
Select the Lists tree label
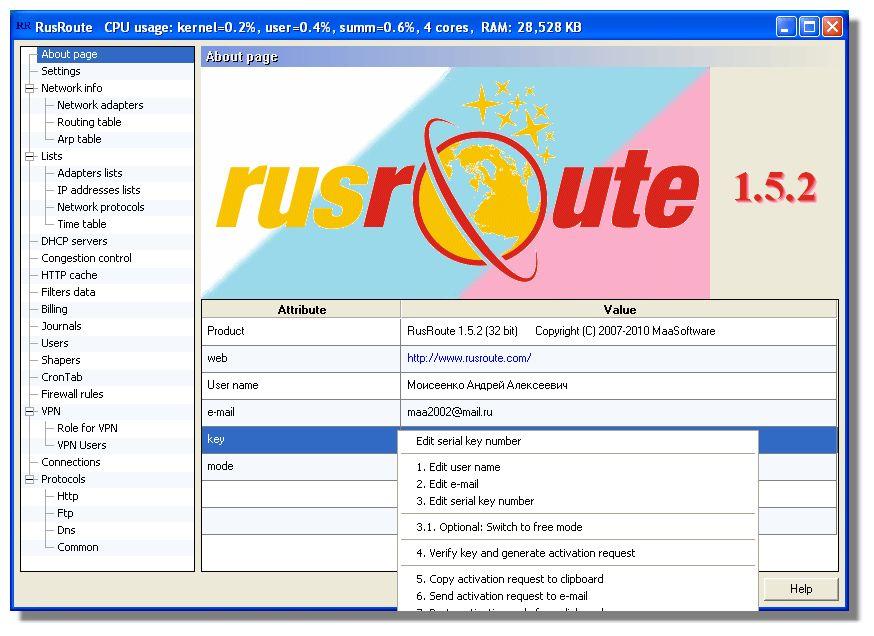[51, 156]
